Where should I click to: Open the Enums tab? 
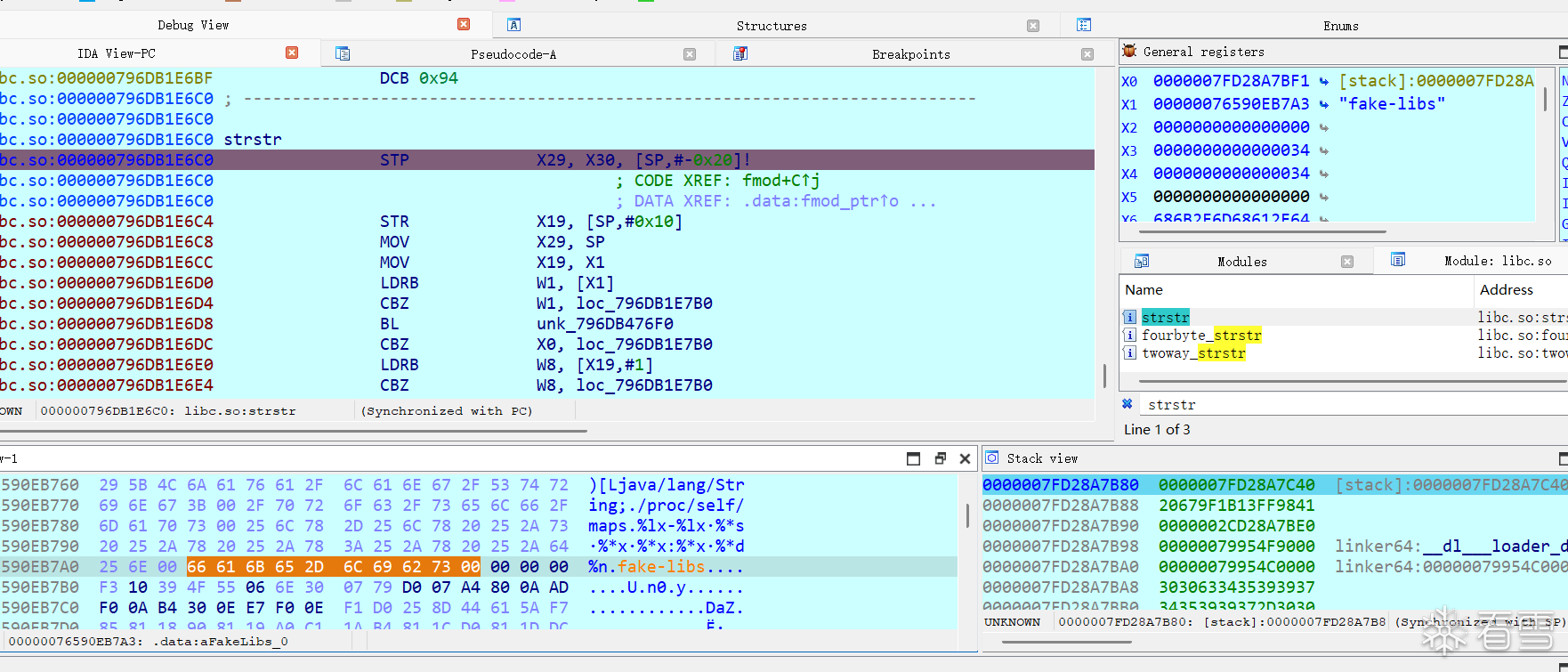pyautogui.click(x=1341, y=26)
